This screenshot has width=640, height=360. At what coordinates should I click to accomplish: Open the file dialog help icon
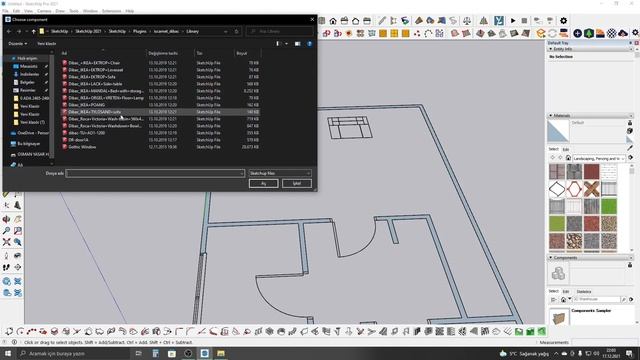coord(309,44)
